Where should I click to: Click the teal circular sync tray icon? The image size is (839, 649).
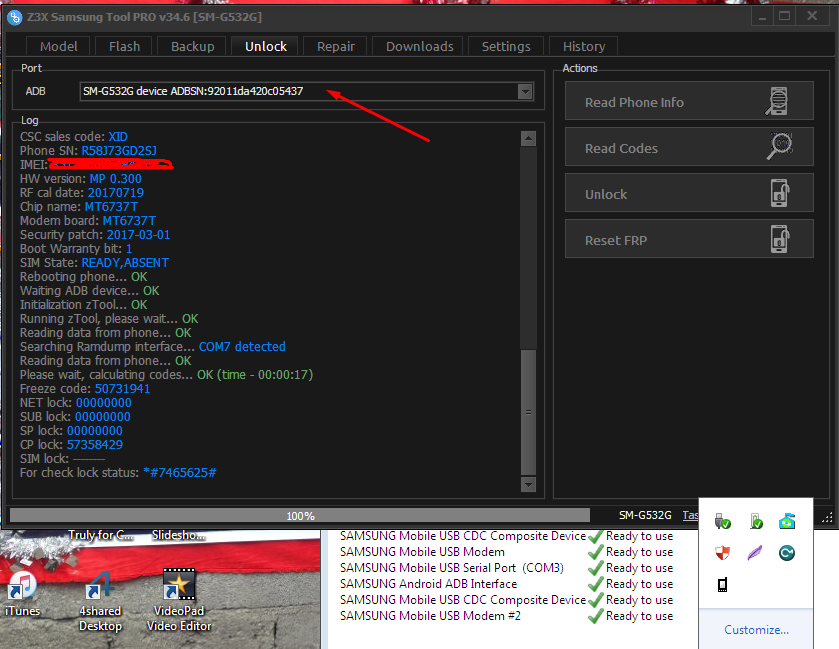[787, 553]
